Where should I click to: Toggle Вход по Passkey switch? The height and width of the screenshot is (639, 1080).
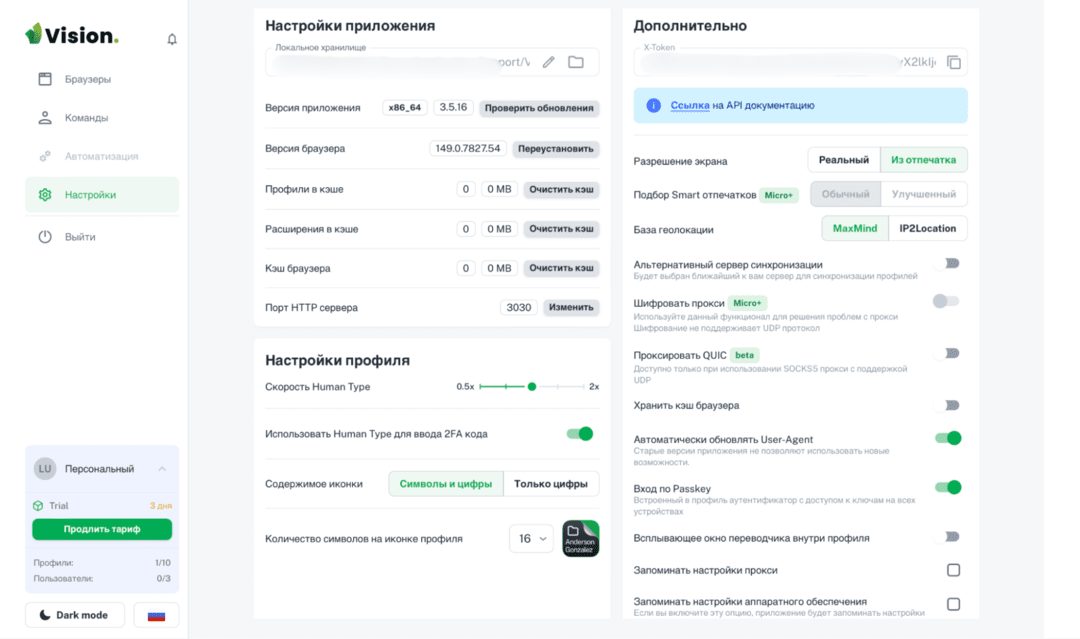pyautogui.click(x=948, y=488)
